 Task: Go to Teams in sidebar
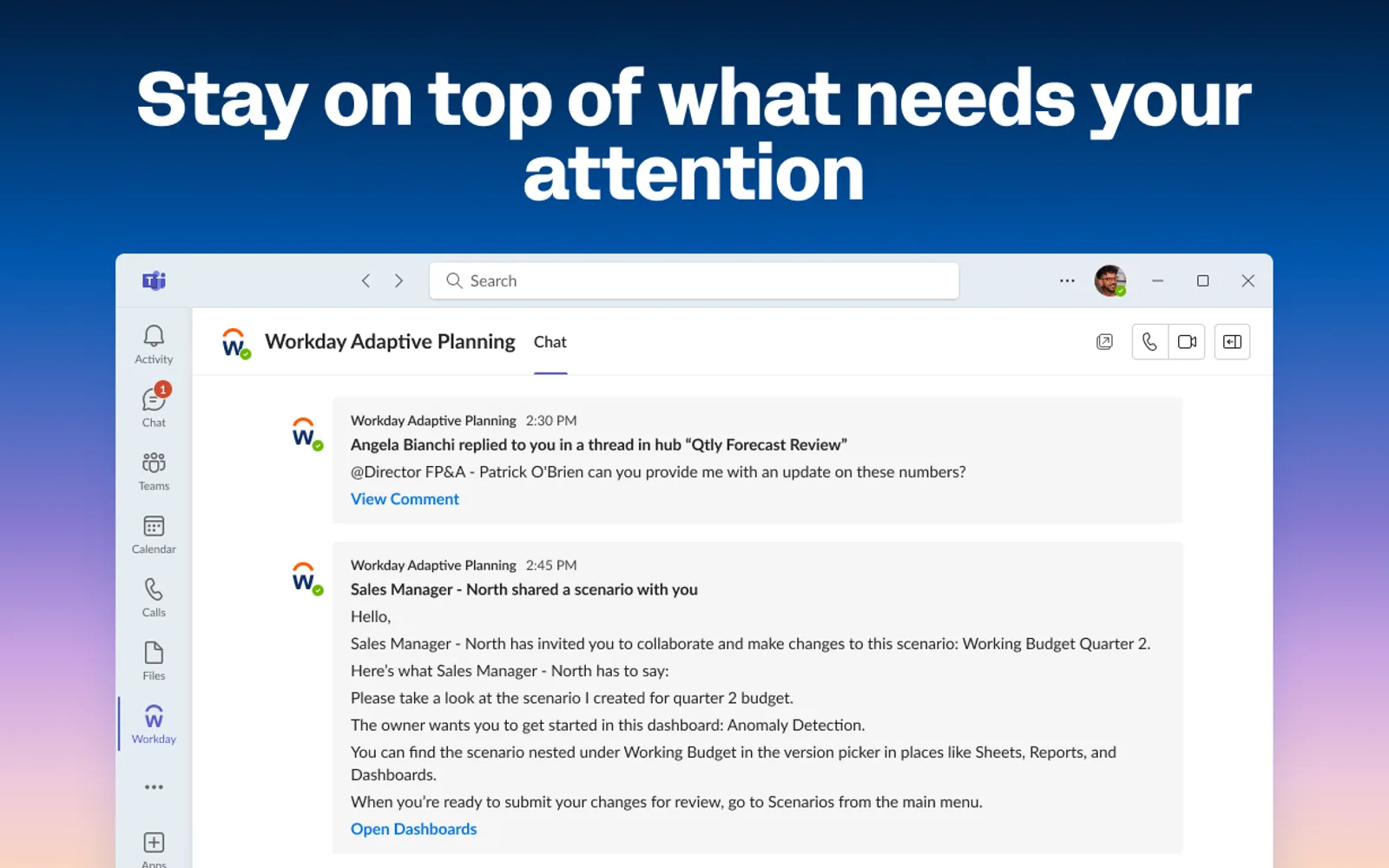click(x=154, y=471)
